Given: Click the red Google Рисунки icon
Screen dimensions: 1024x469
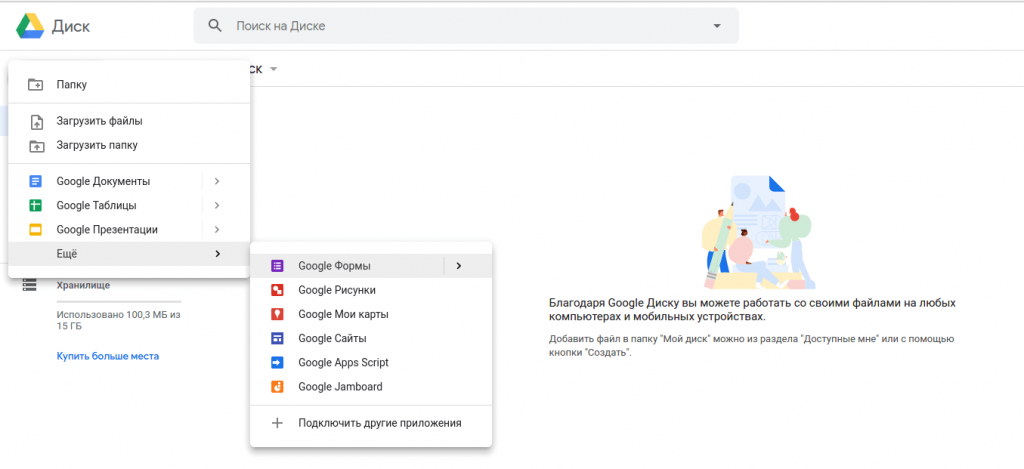Looking at the screenshot, I should [278, 290].
